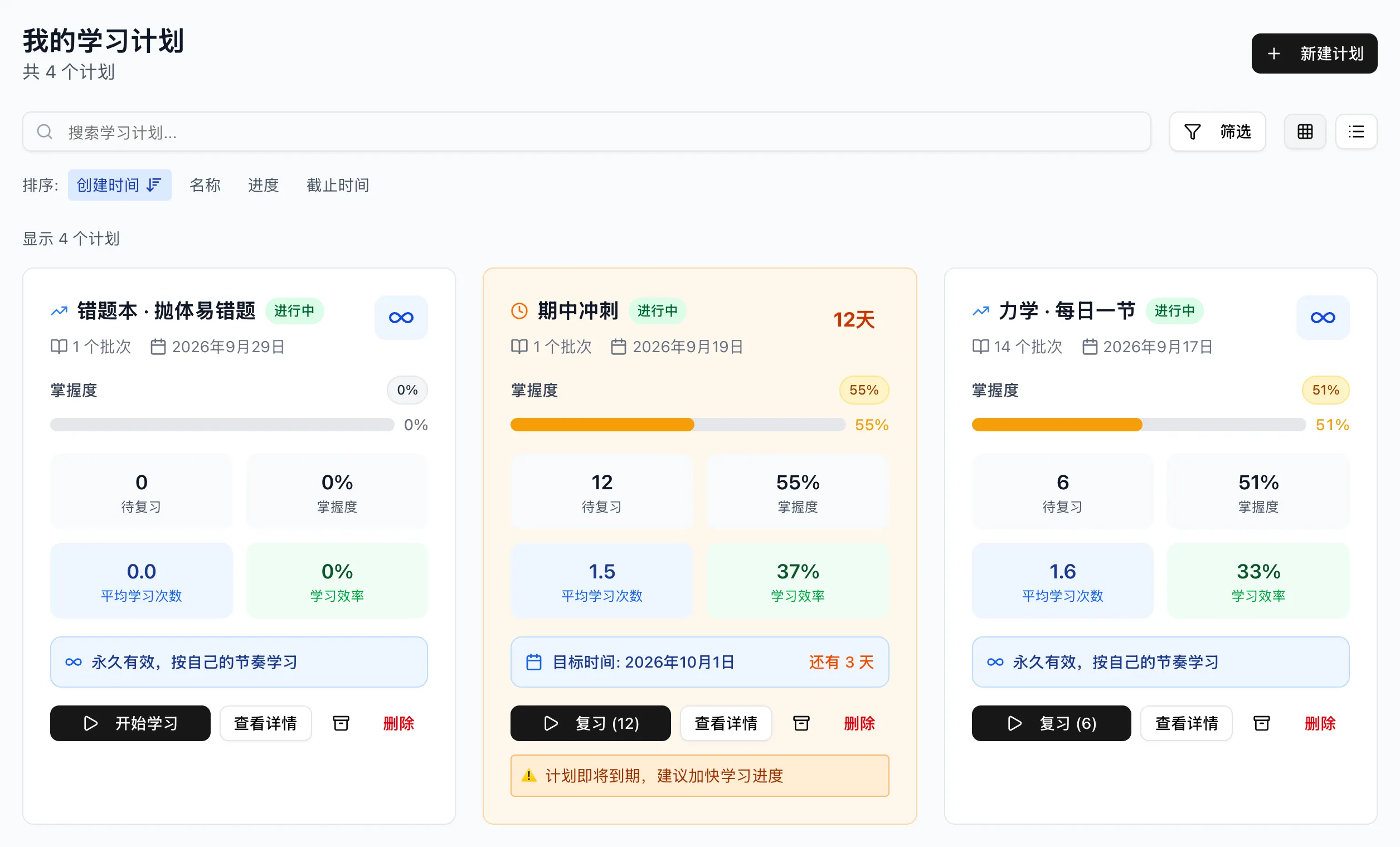Click trend icon beside 力学·每日一节

point(980,311)
